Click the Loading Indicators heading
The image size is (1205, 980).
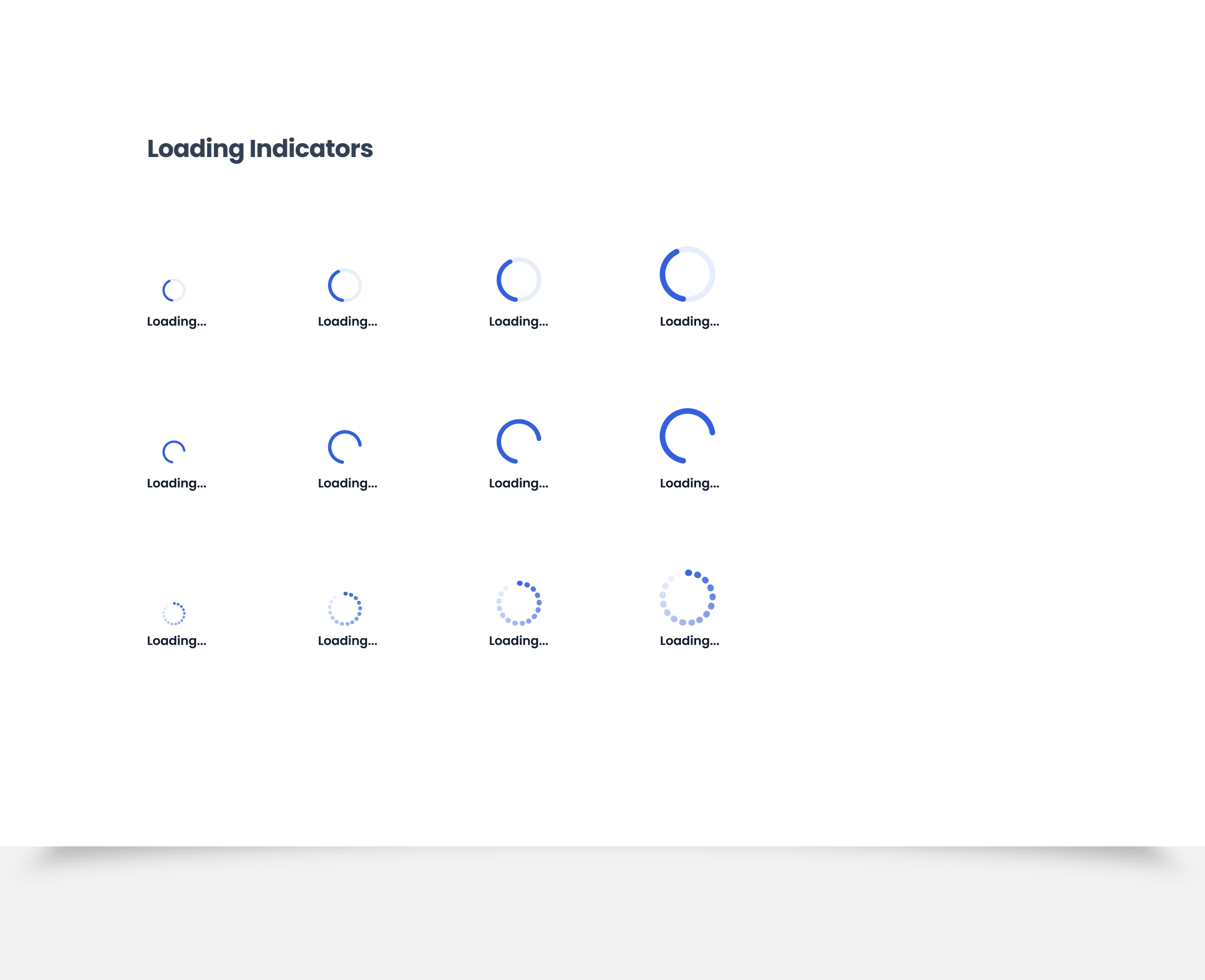[259, 149]
